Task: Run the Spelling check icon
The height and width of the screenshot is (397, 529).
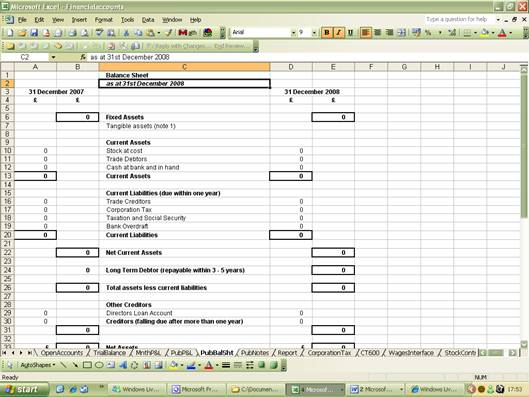Action: (x=99, y=33)
